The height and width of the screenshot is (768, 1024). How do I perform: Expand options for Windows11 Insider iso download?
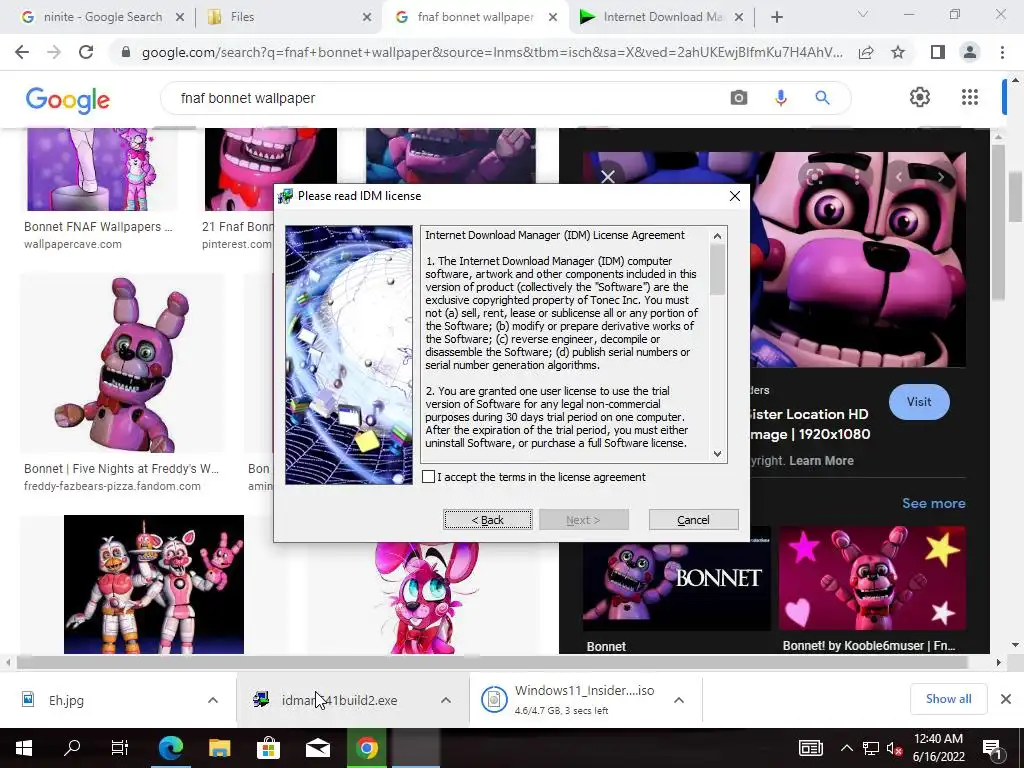pos(679,700)
